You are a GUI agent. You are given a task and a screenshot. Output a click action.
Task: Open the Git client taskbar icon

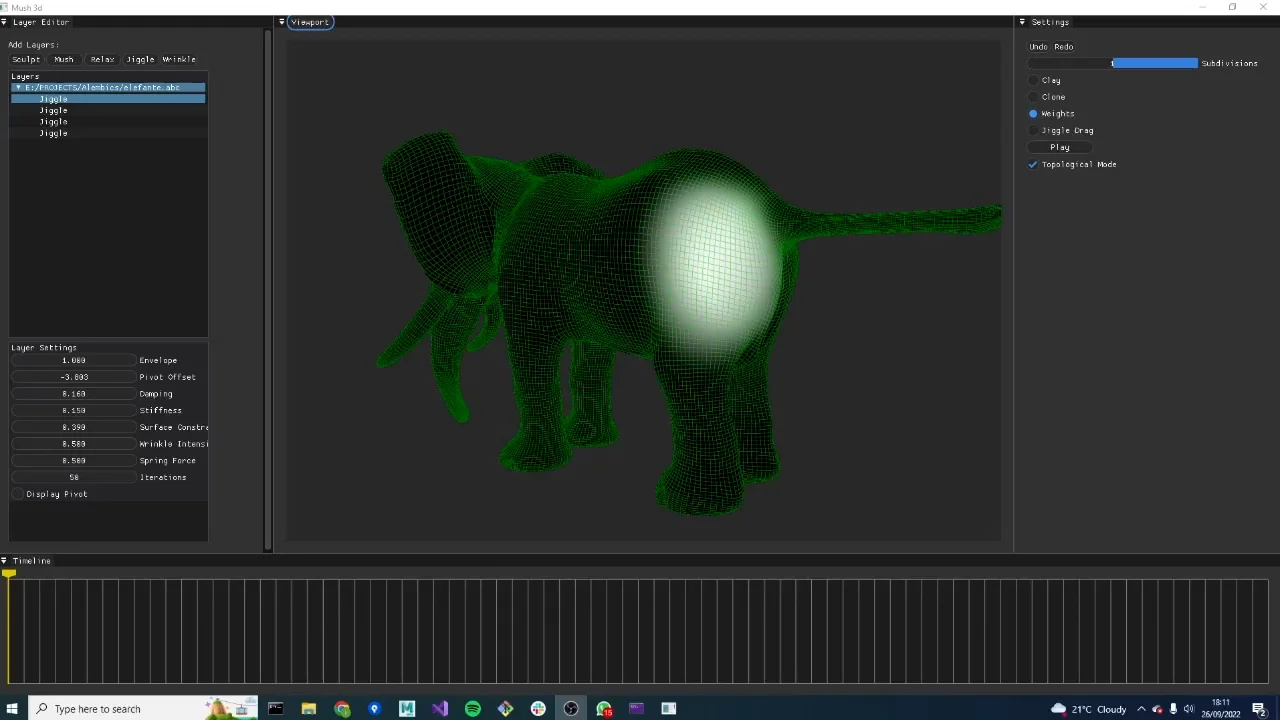tap(505, 709)
